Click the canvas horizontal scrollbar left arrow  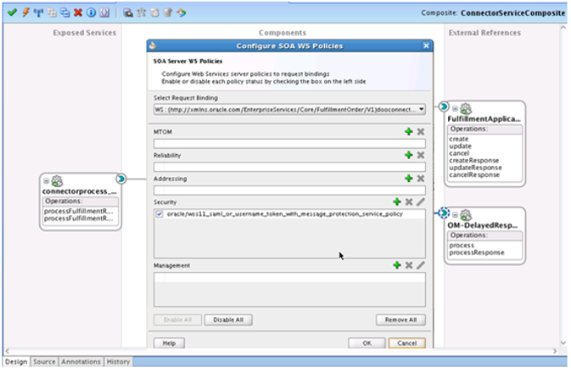coord(7,351)
